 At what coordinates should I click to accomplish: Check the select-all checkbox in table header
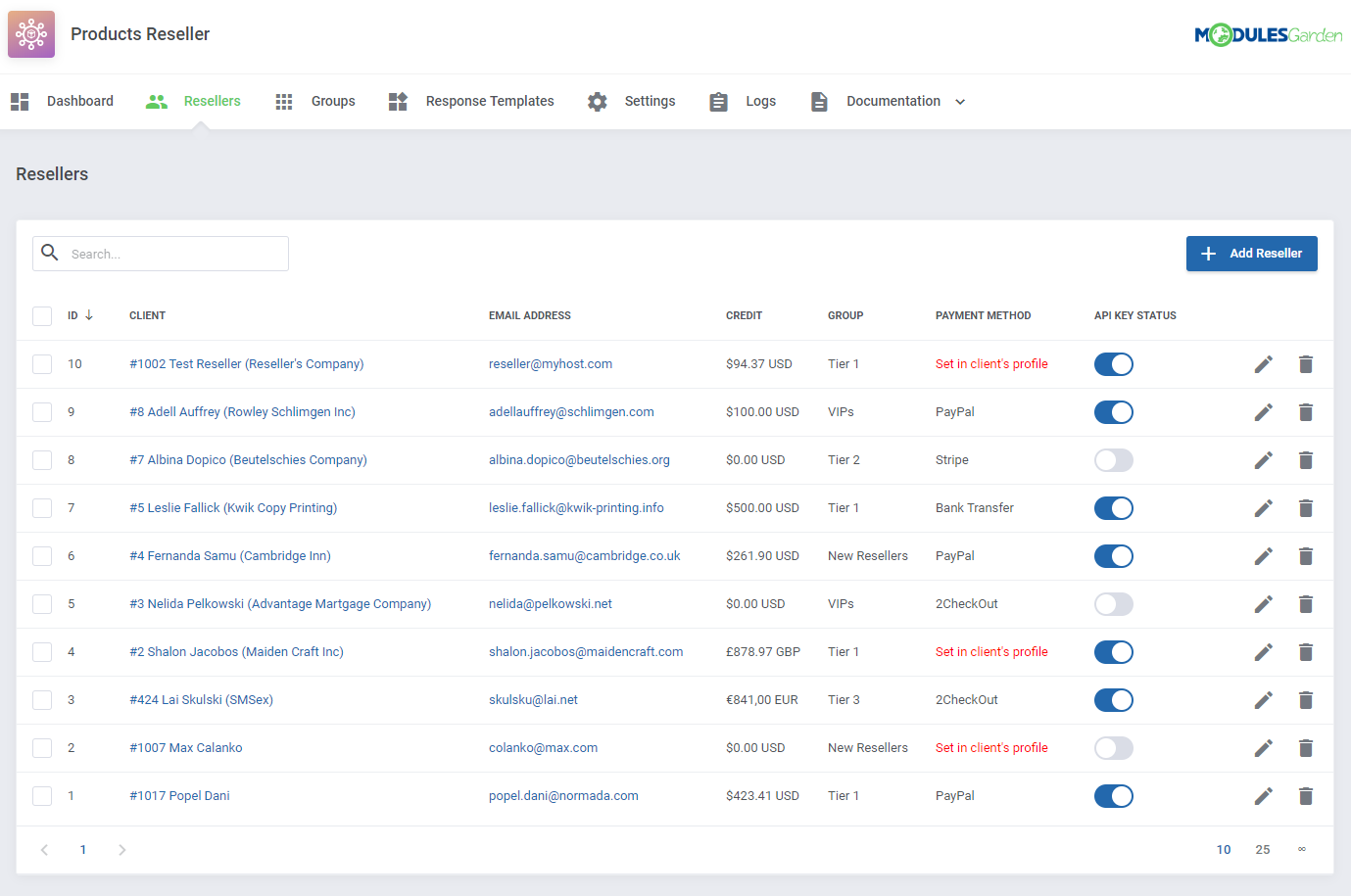(x=42, y=316)
